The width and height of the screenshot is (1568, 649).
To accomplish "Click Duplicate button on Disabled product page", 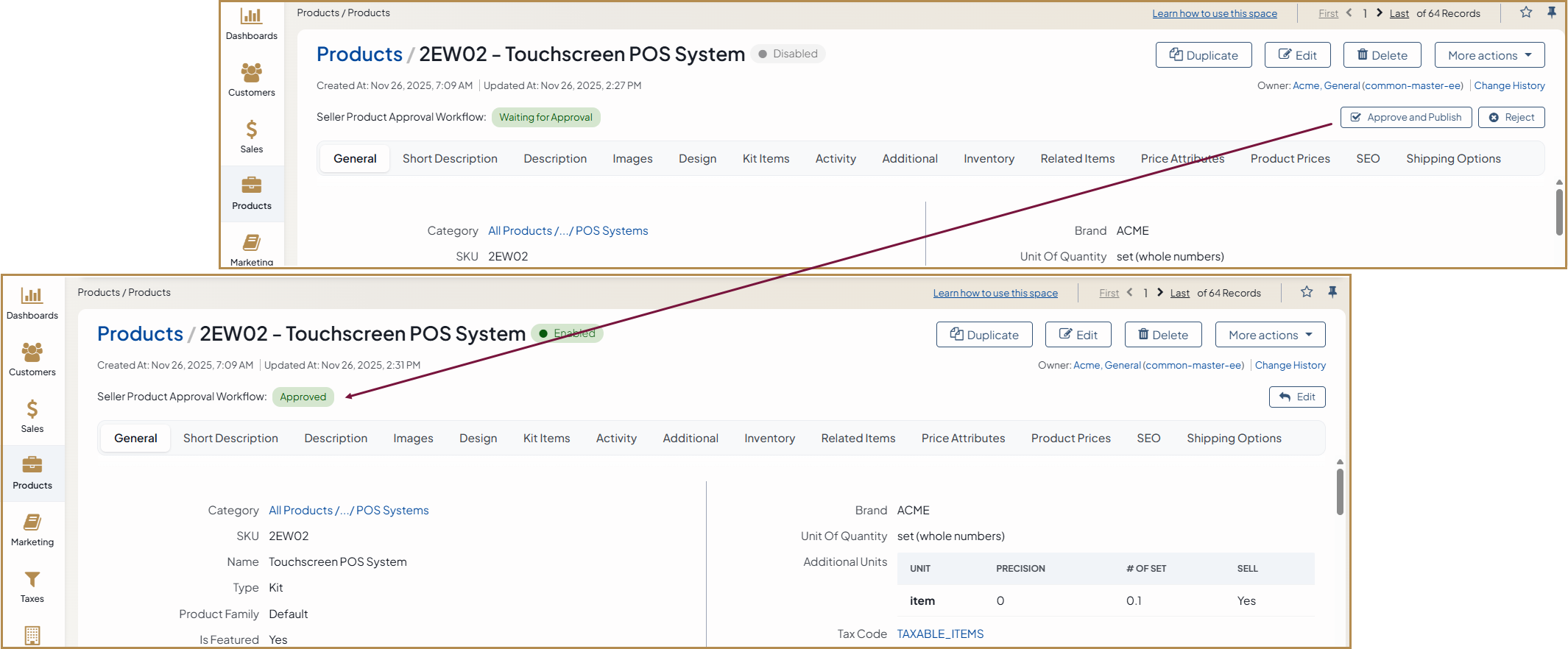I will [1203, 55].
